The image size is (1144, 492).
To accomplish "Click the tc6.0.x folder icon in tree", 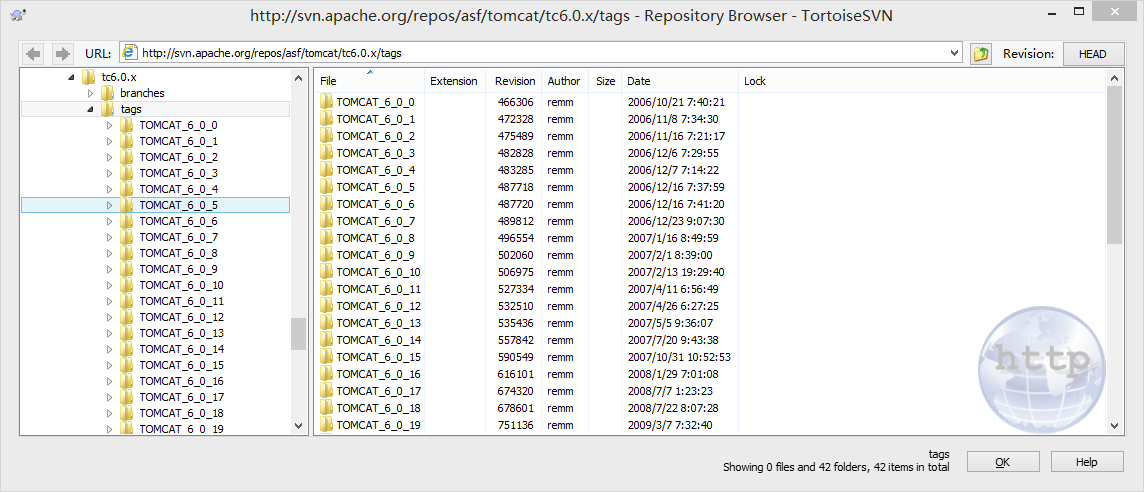I will click(x=88, y=77).
